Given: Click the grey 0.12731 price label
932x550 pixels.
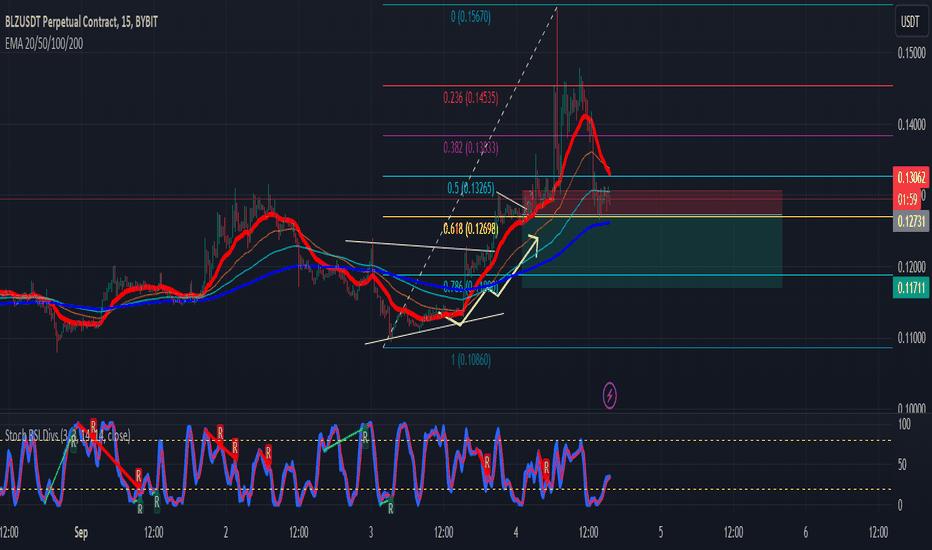Looking at the screenshot, I should coord(911,221).
